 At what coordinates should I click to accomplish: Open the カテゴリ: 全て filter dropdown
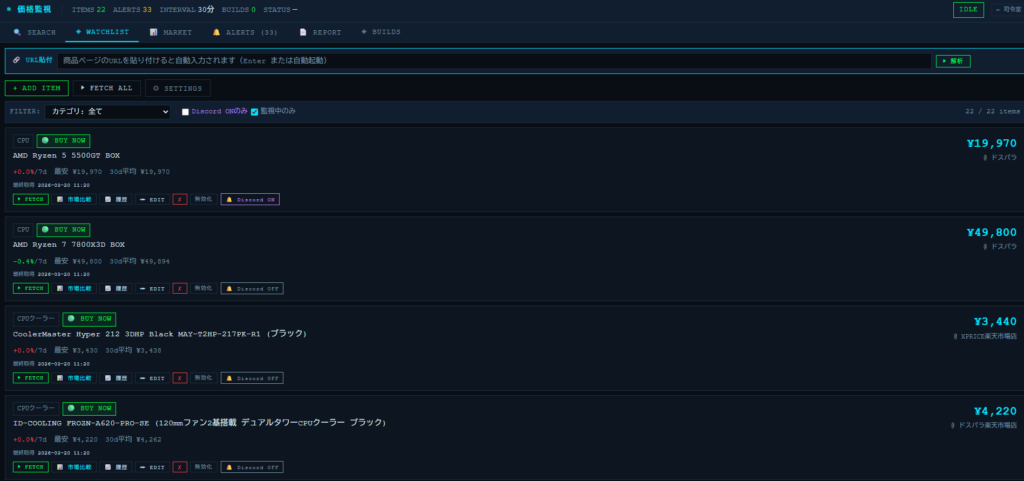[x=107, y=112]
